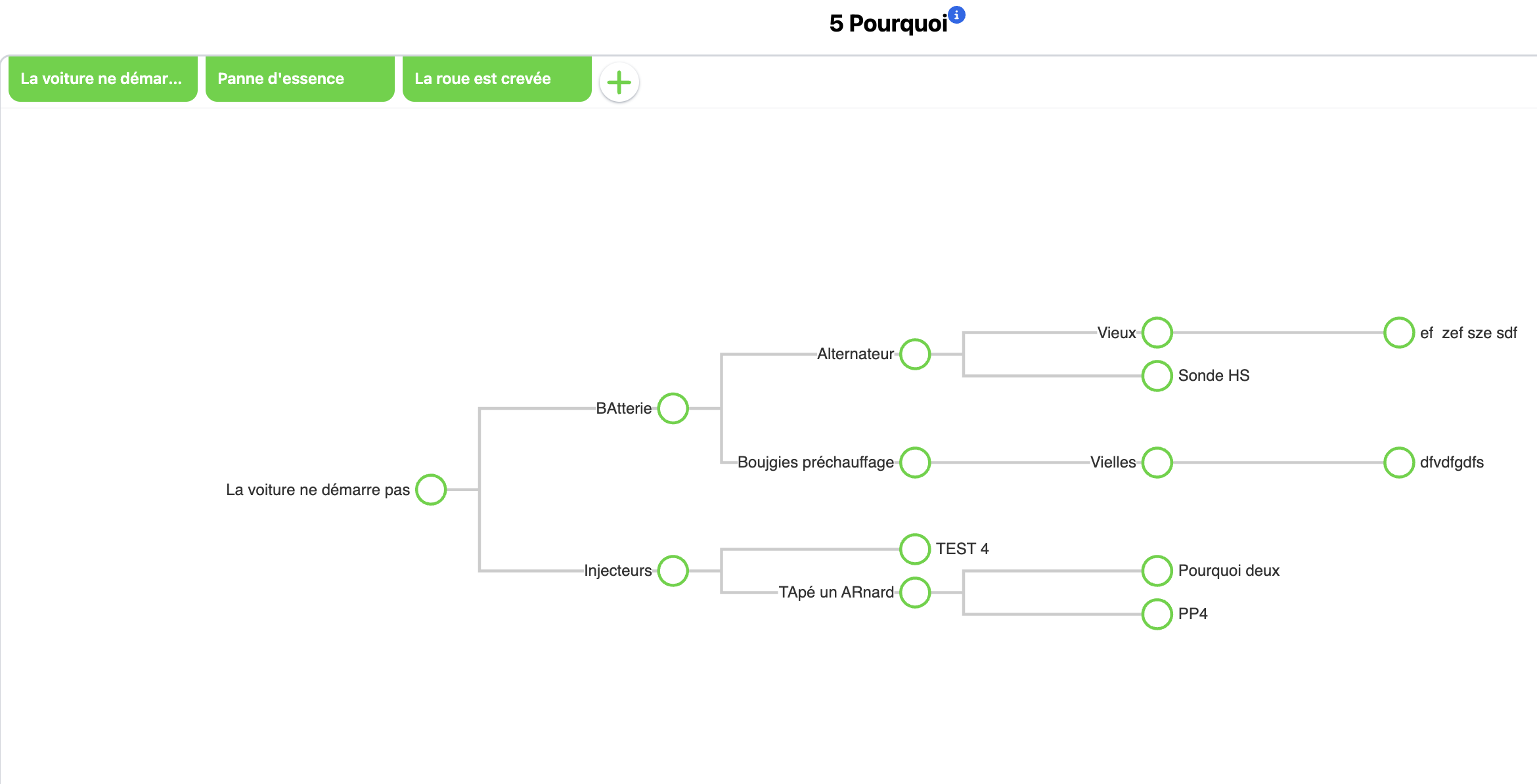Click the ef zef sze sdf node circle
The width and height of the screenshot is (1537, 784).
[x=1399, y=333]
